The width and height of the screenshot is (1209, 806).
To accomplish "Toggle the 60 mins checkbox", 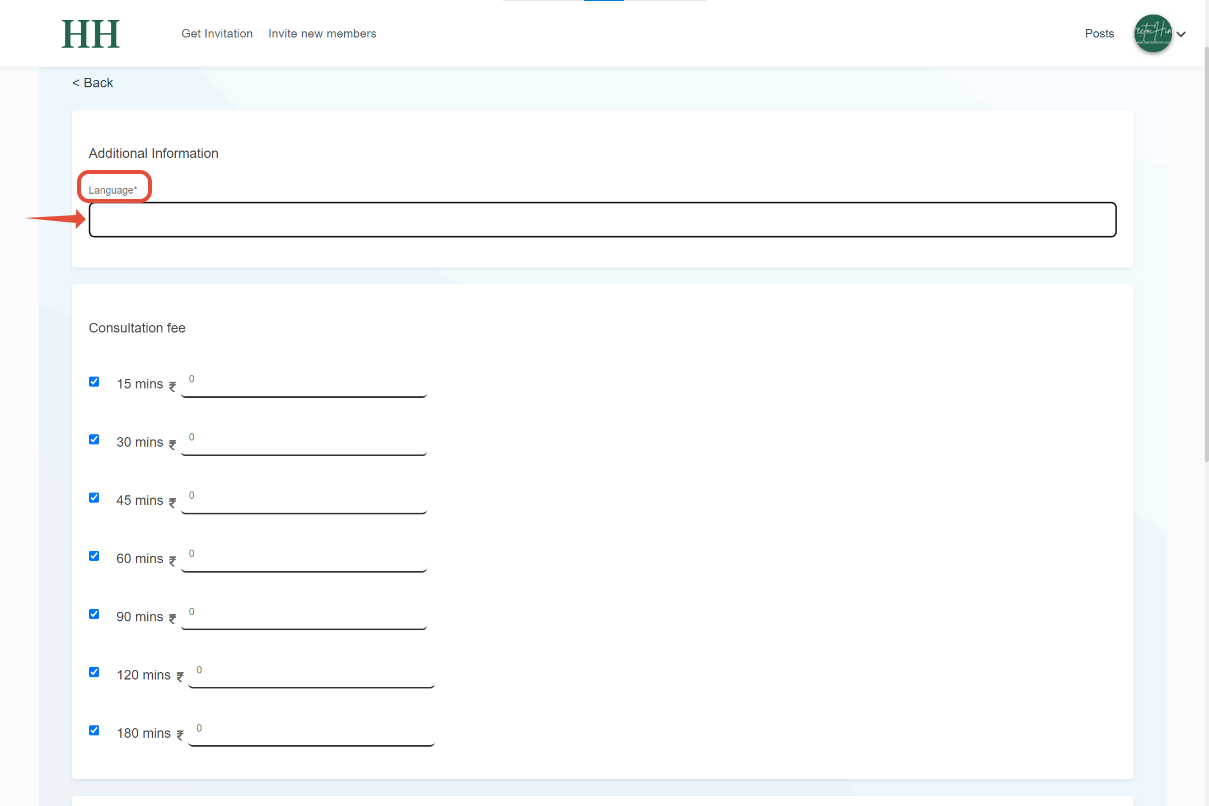I will 94,555.
